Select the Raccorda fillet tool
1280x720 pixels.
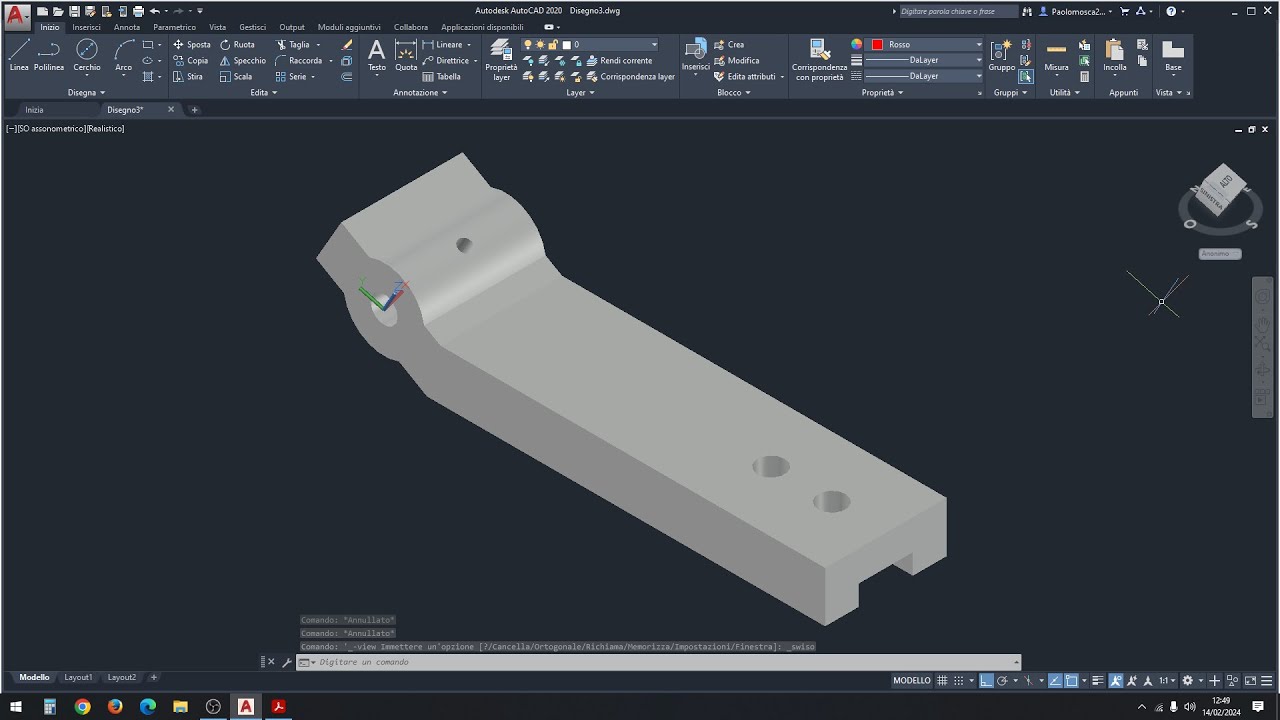(x=298, y=61)
